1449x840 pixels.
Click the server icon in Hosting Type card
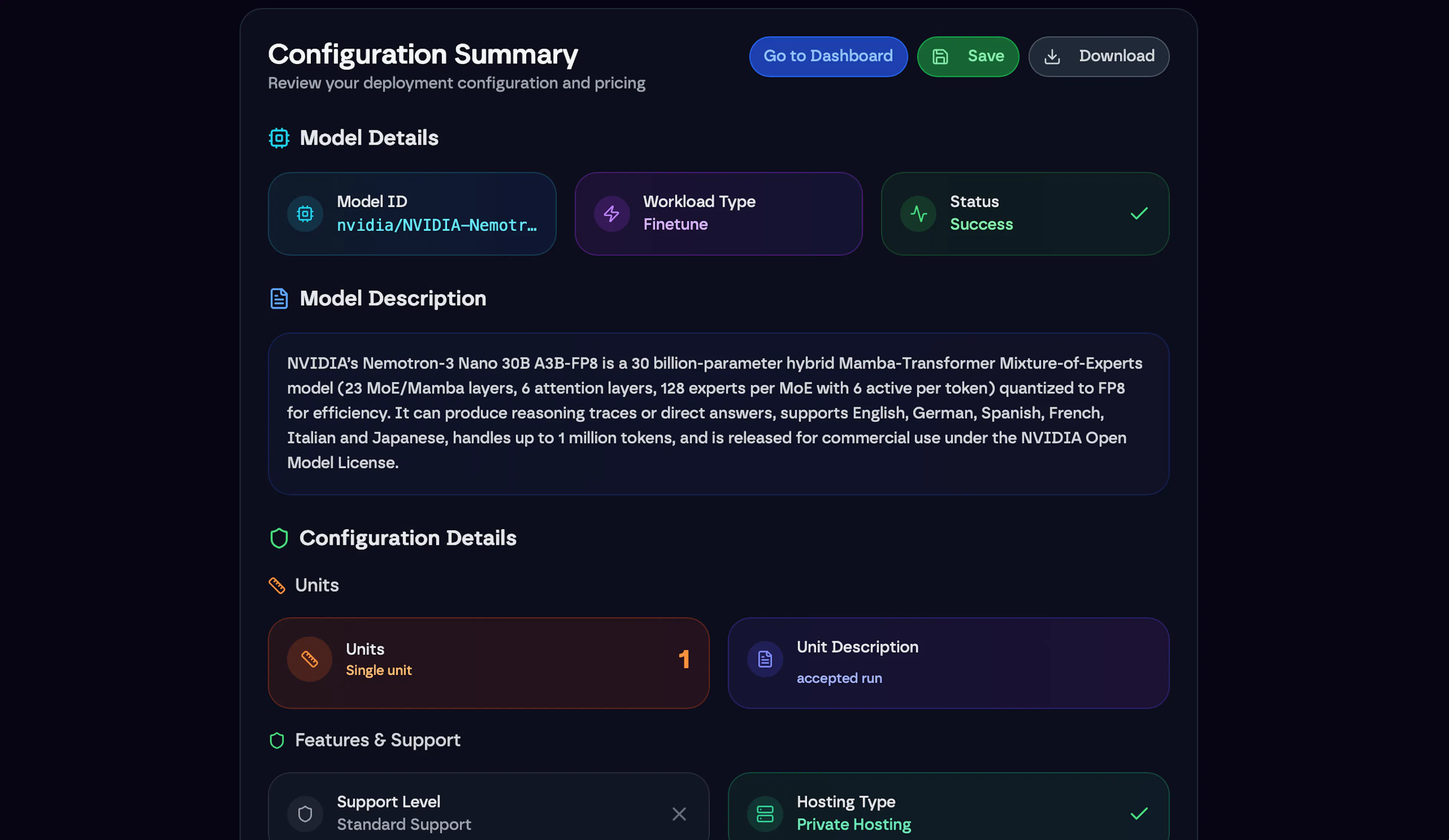click(765, 814)
